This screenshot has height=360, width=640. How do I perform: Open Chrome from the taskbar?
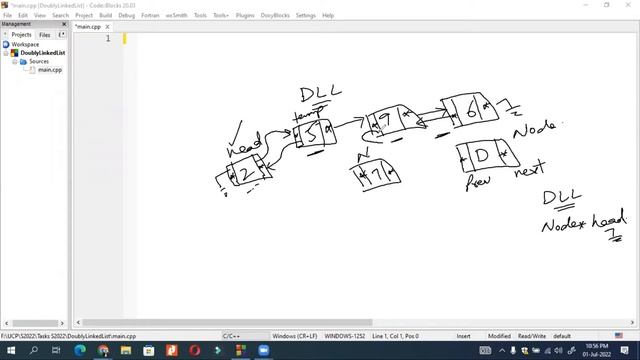pos(103,350)
